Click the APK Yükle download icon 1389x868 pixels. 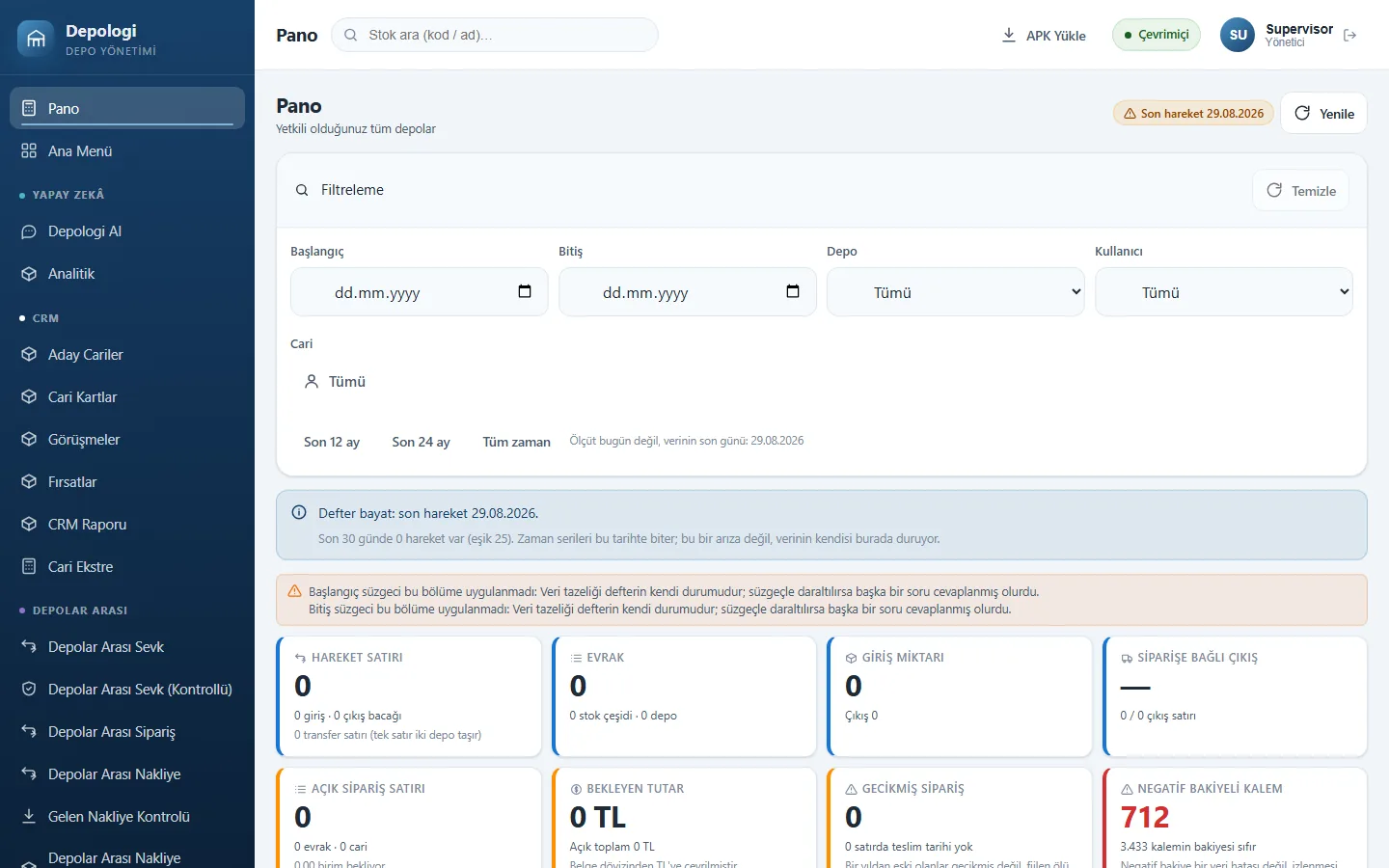[x=1009, y=35]
